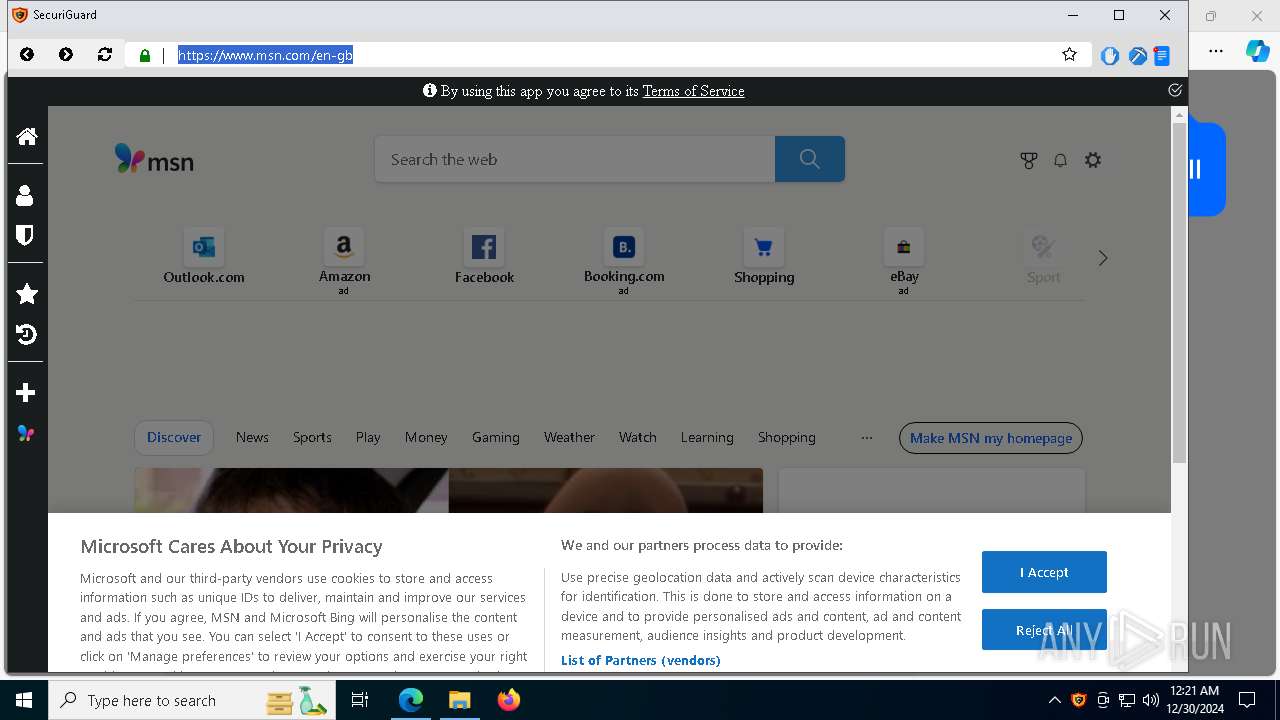Open the news story thumbnail image
Viewport: 1280px width, 720px height.
coord(448,490)
